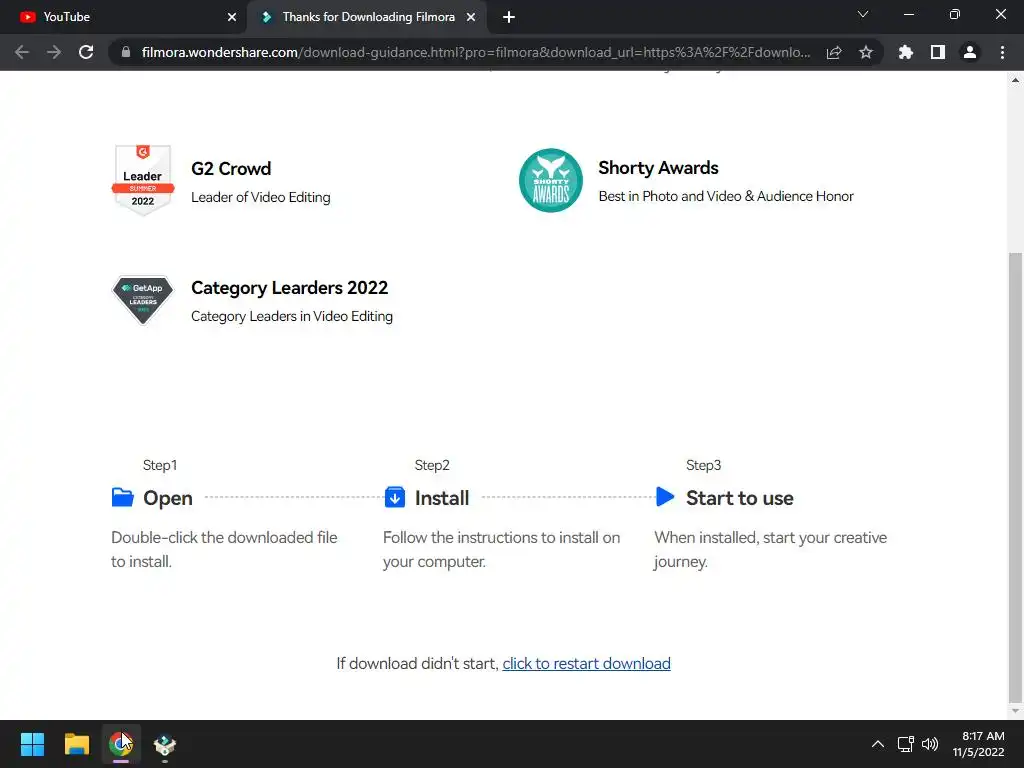Click the site lock icon in the address bar
Viewport: 1024px width, 768px height.
[126, 52]
